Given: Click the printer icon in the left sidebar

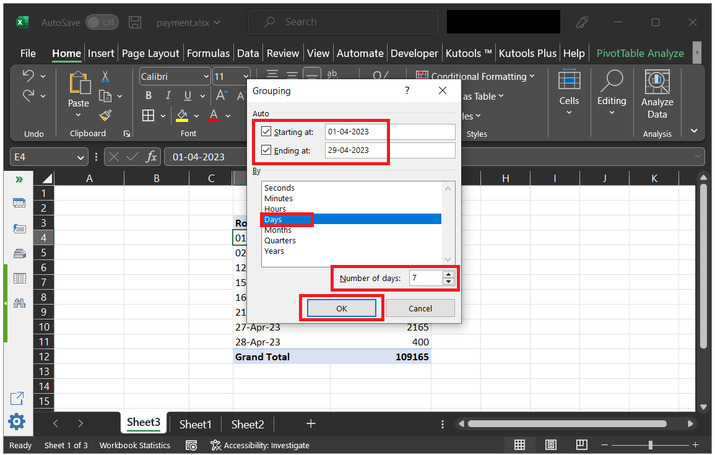Looking at the screenshot, I should pos(19,253).
